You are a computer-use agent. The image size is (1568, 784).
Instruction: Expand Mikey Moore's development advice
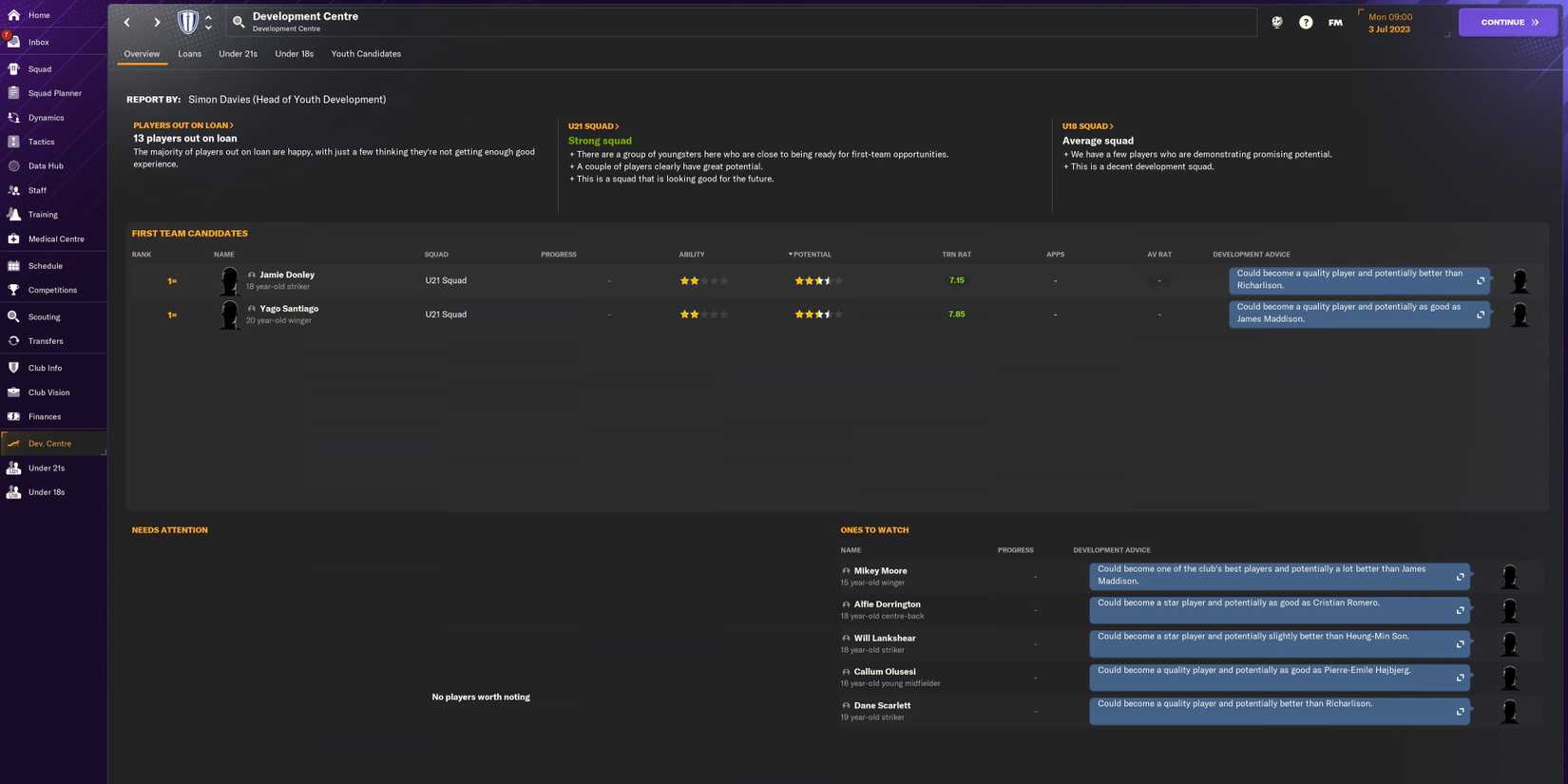[1460, 577]
